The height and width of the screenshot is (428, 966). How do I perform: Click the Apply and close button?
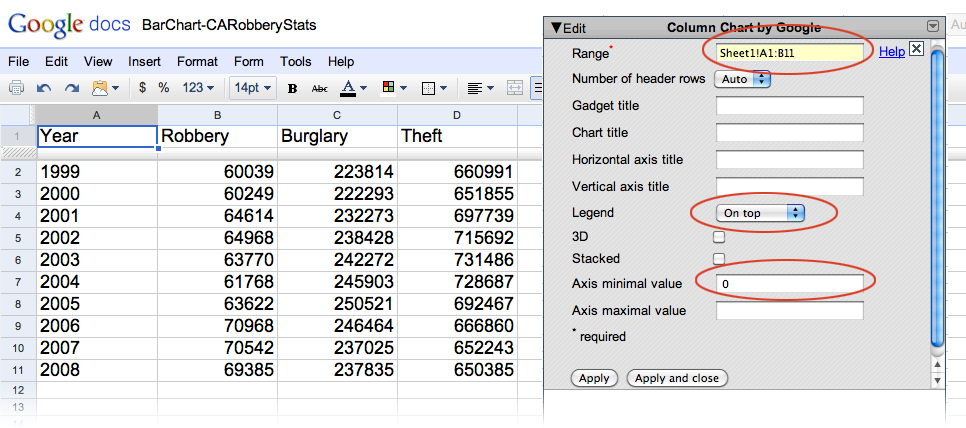click(676, 378)
